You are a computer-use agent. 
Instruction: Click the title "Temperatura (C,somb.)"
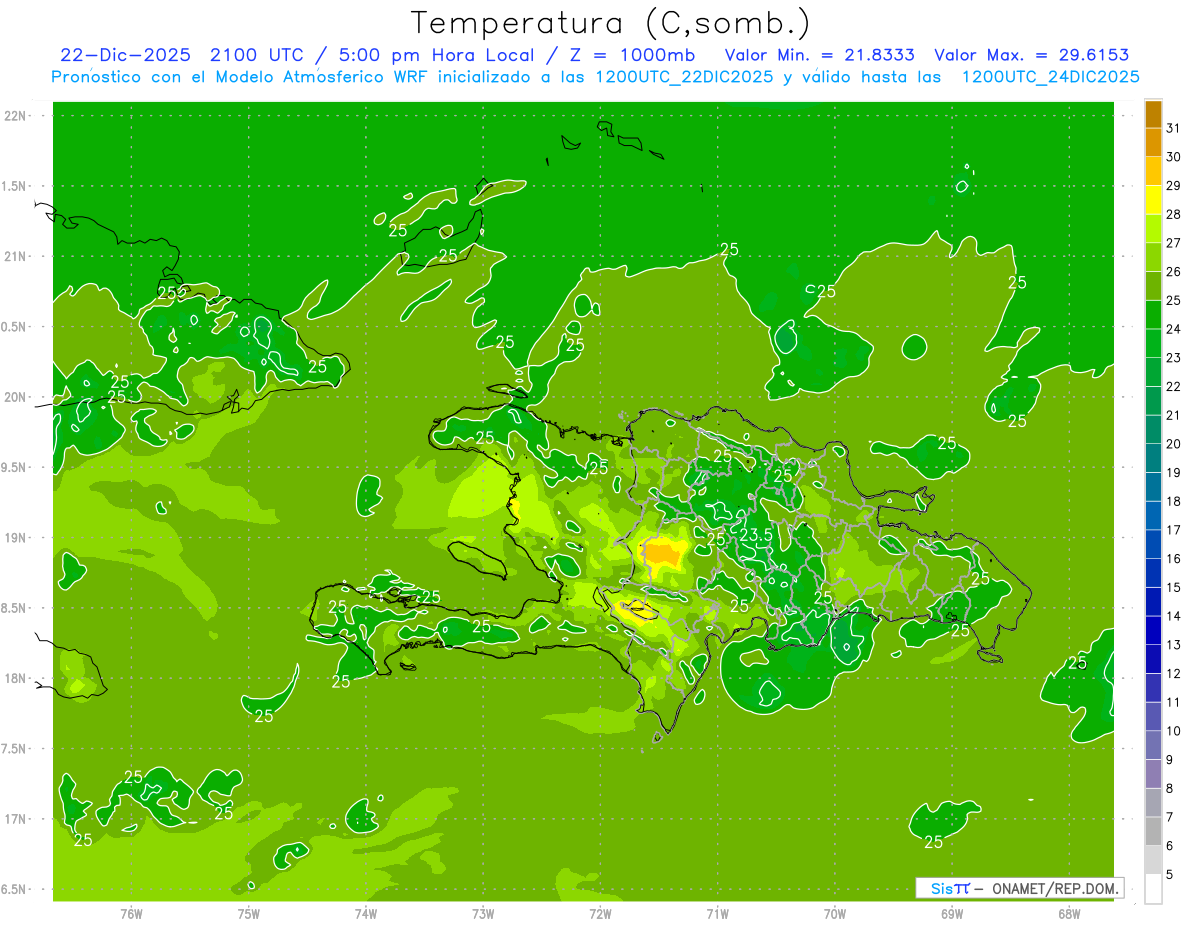coord(611,23)
